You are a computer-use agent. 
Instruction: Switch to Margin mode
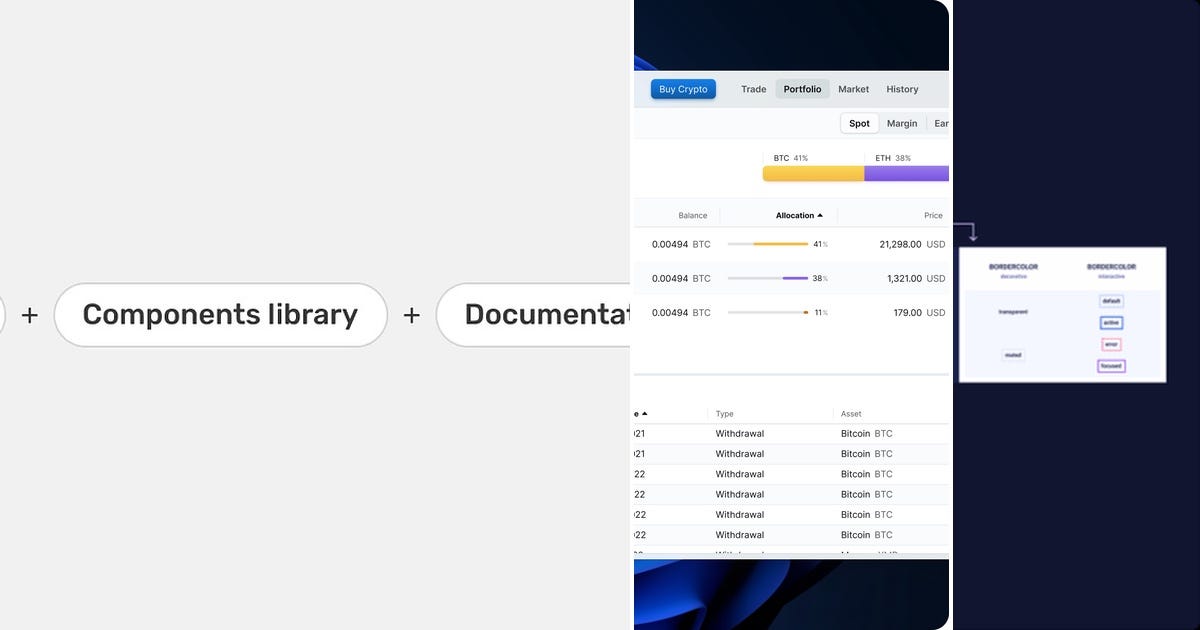(902, 123)
